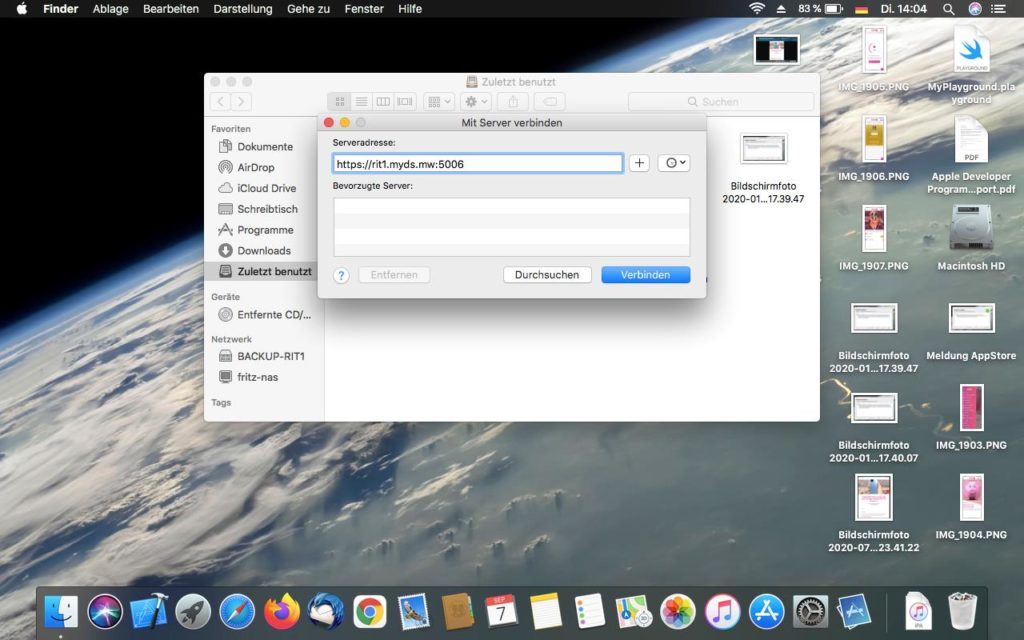The image size is (1024, 640).
Task: Open Safari from the Dock
Action: point(237,612)
